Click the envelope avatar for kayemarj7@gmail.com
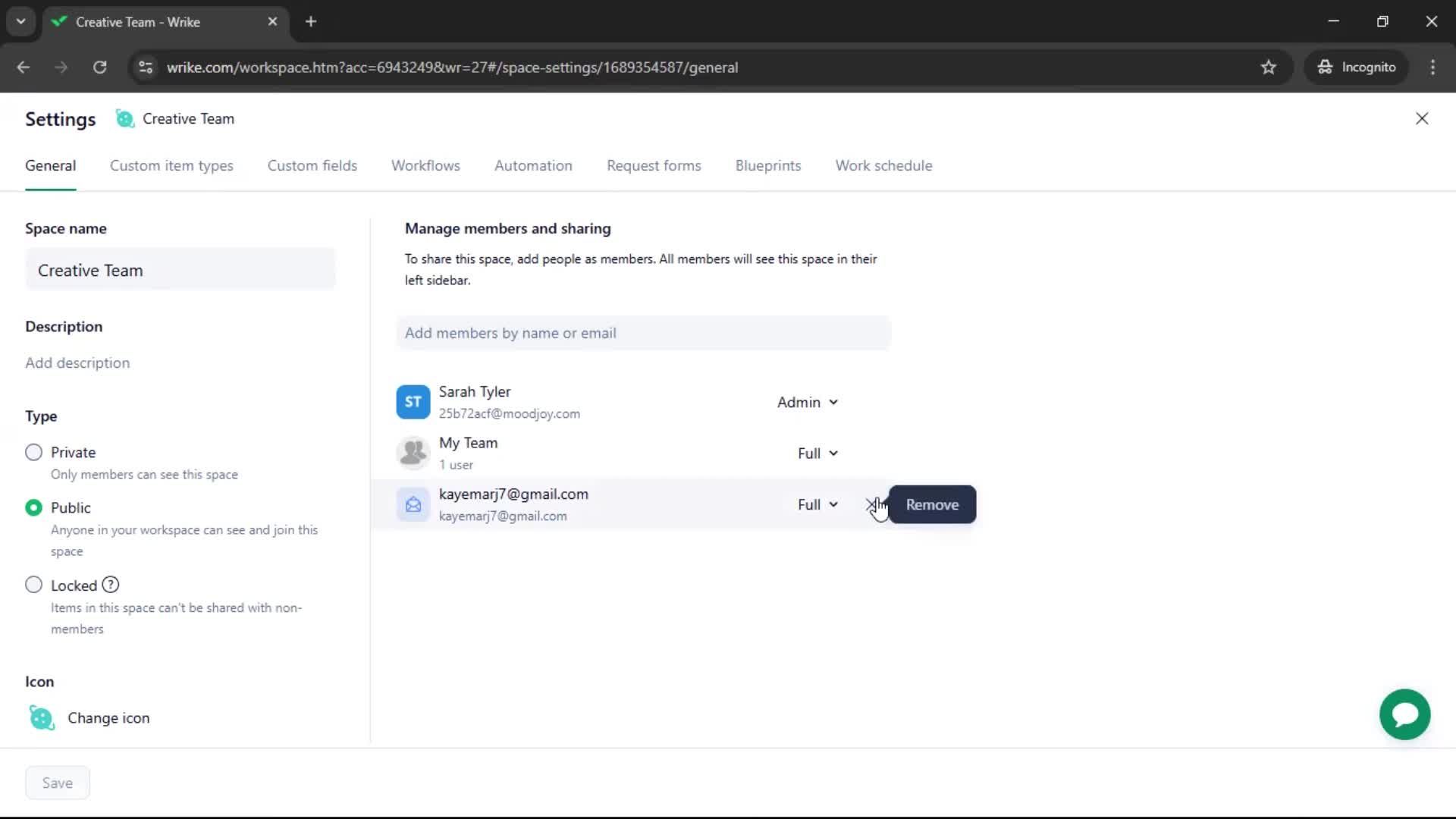Viewport: 1456px width, 819px height. coord(413,504)
